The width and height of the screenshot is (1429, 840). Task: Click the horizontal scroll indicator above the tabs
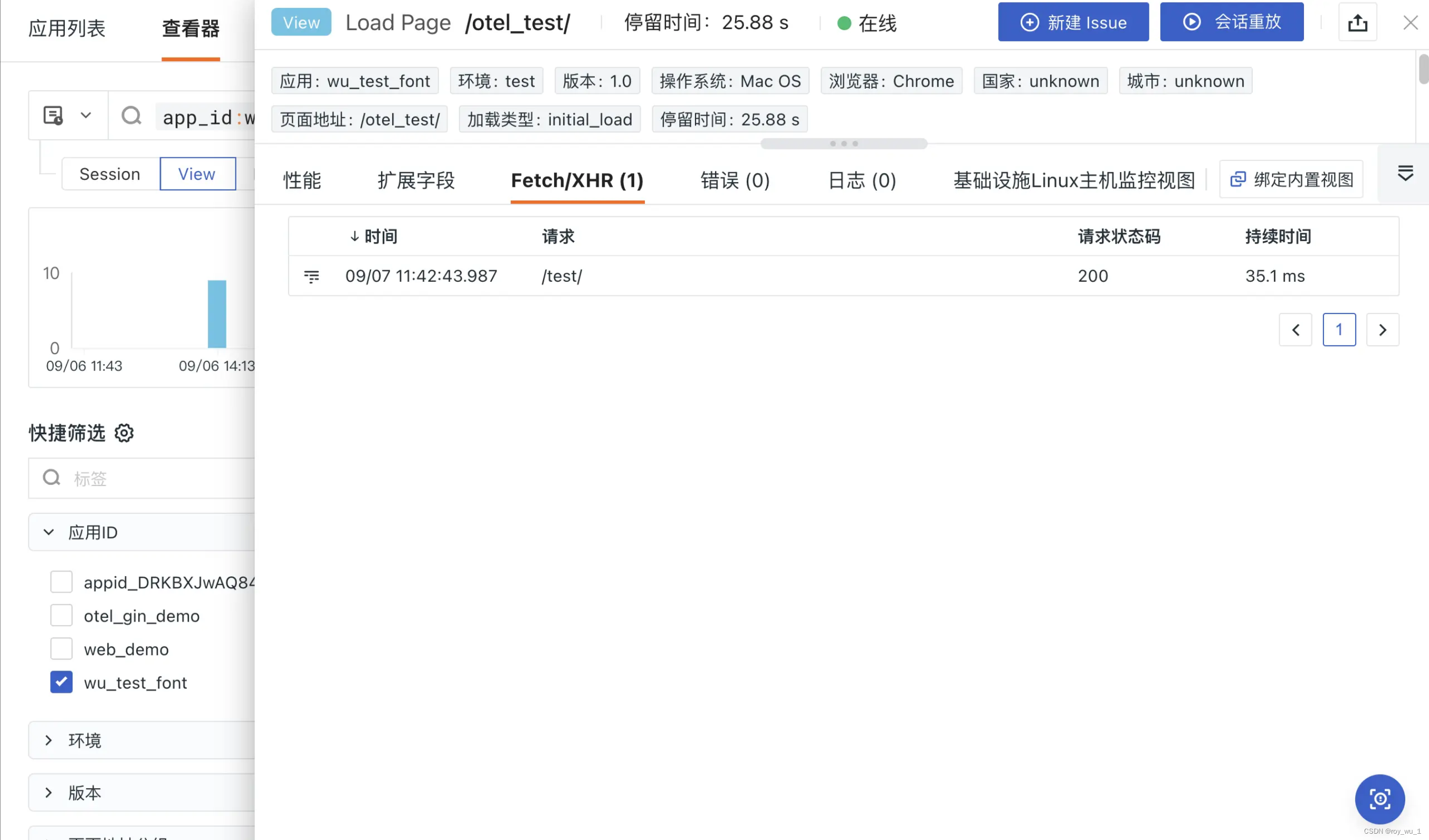pyautogui.click(x=843, y=143)
